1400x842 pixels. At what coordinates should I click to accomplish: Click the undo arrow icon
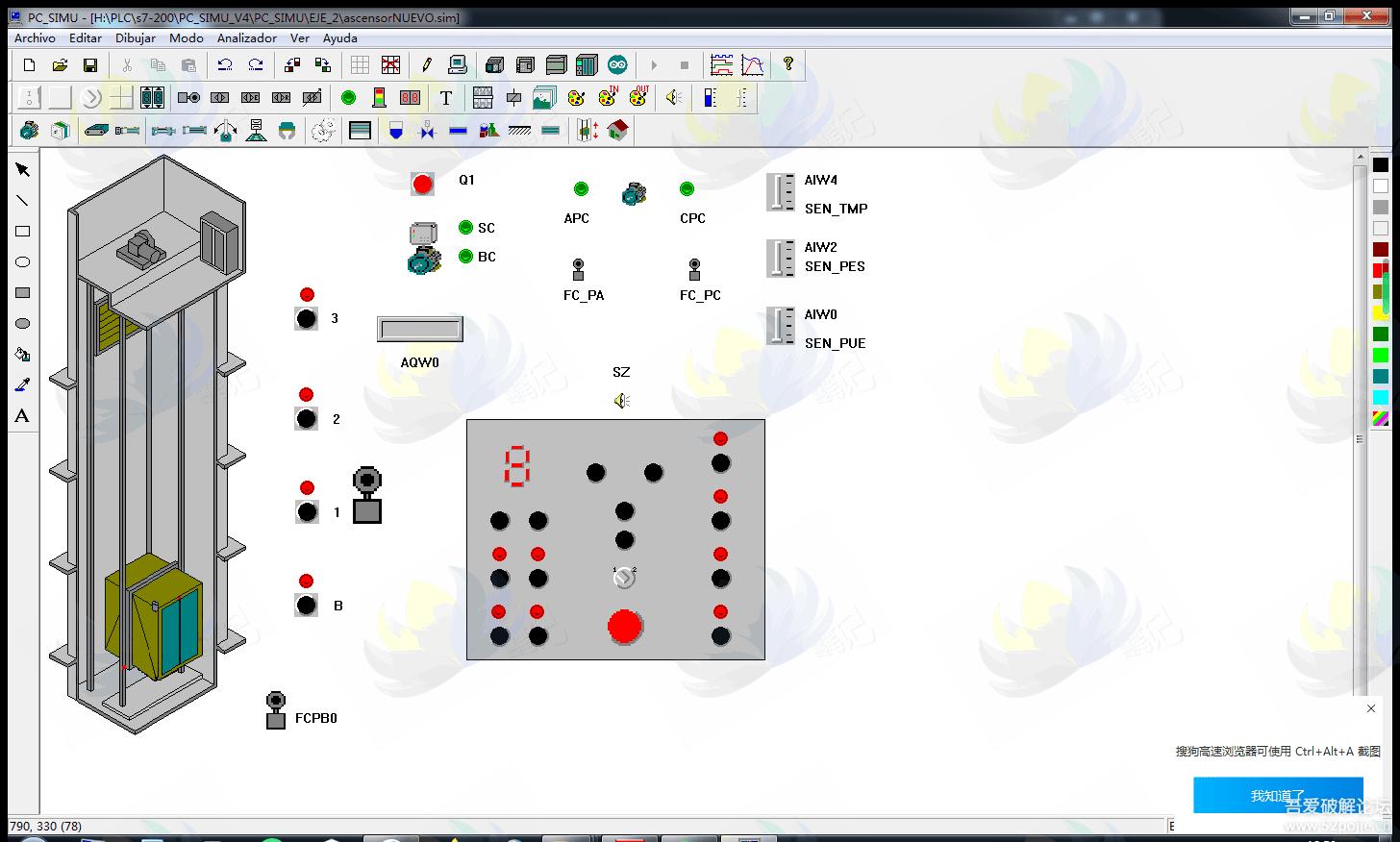225,65
